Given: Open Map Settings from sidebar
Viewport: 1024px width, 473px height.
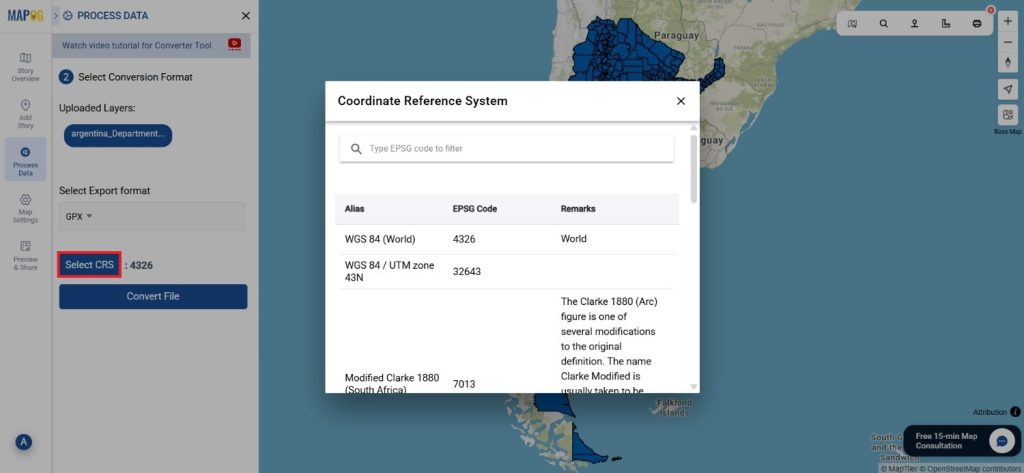Looking at the screenshot, I should tap(25, 207).
